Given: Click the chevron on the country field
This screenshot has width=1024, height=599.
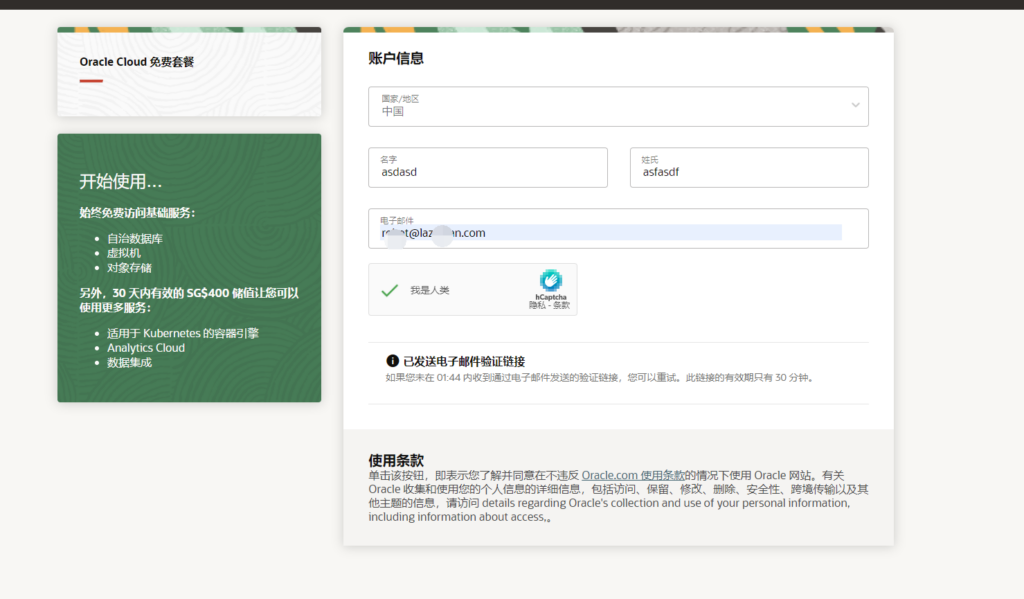Looking at the screenshot, I should point(855,106).
